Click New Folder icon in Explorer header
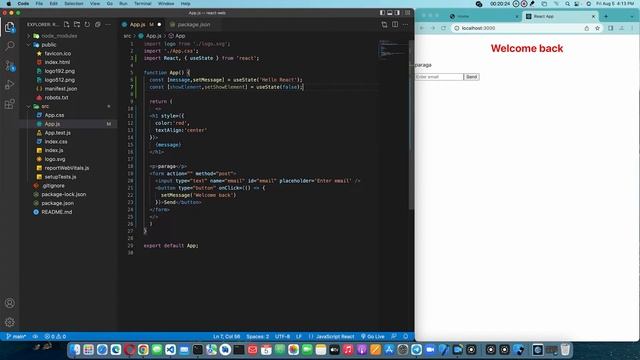 click(x=77, y=24)
